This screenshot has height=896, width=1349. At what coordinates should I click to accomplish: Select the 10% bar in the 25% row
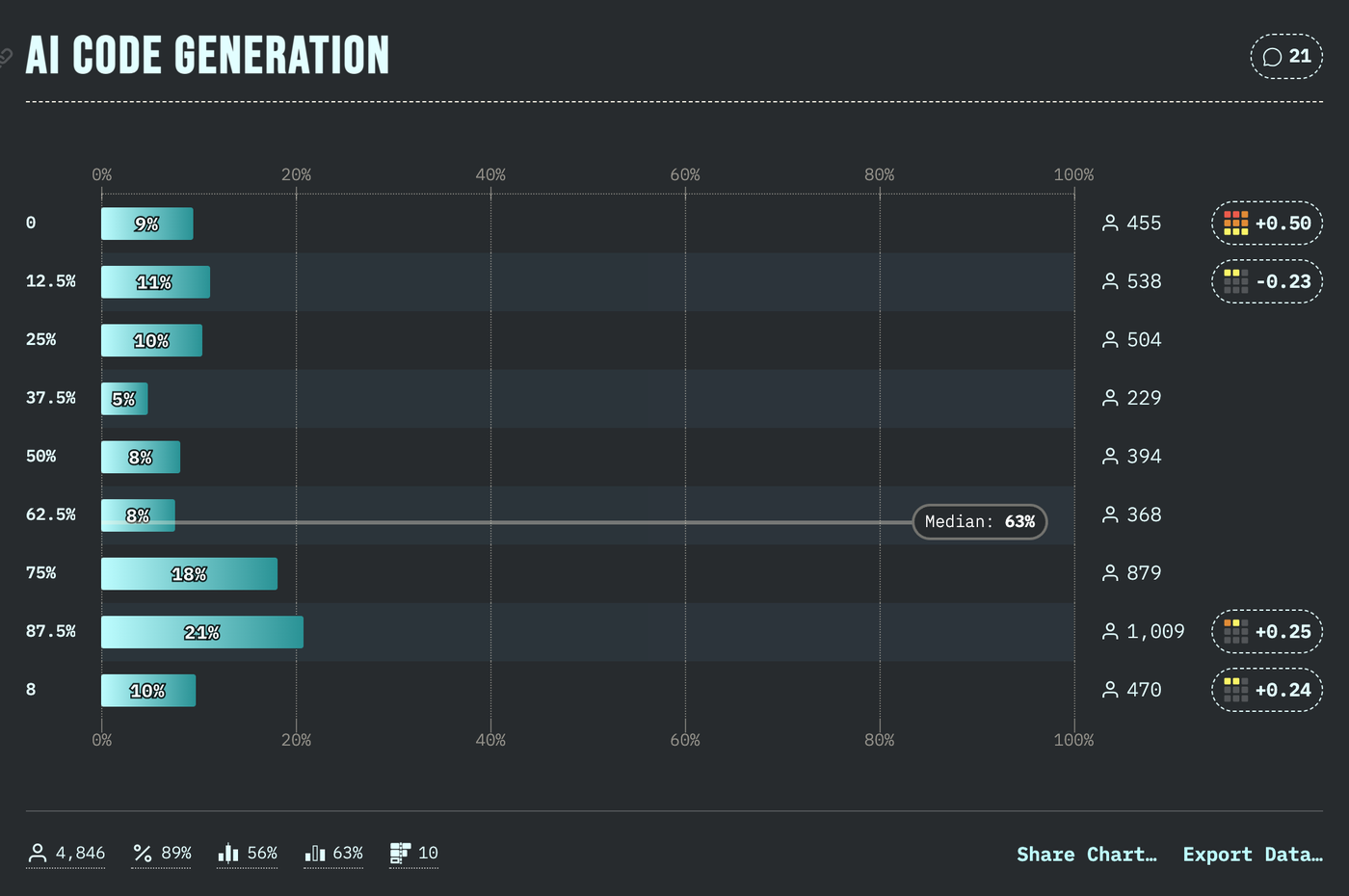pos(151,341)
